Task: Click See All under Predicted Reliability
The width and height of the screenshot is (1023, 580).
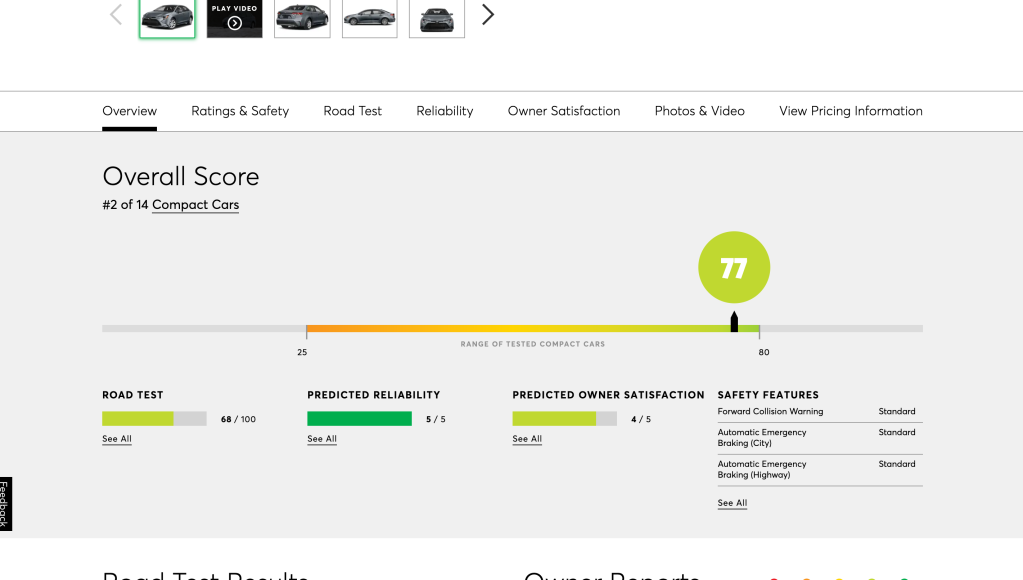Action: click(x=322, y=439)
